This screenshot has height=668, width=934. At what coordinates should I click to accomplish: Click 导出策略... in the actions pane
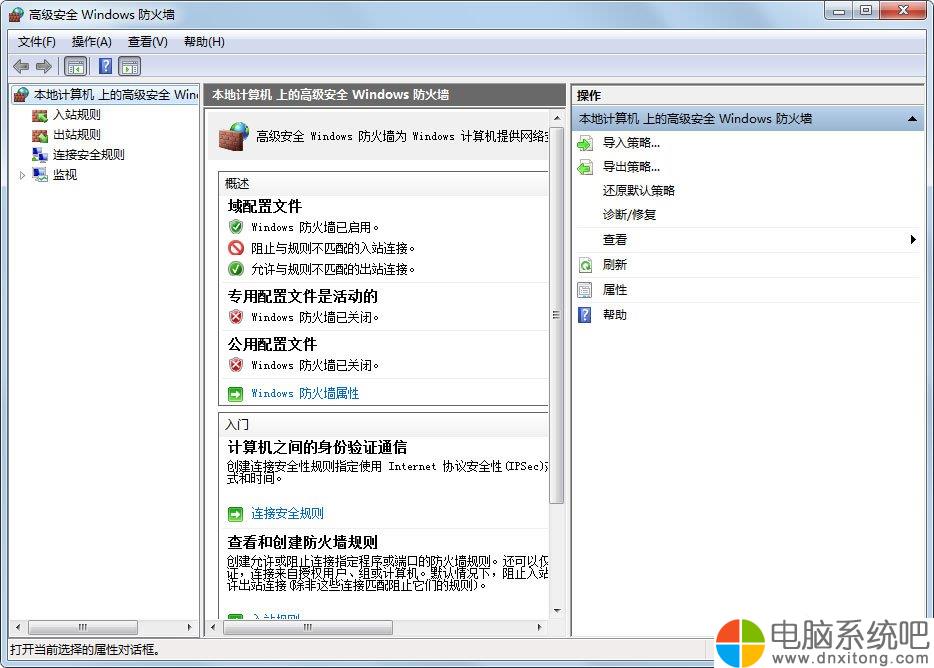[631, 167]
